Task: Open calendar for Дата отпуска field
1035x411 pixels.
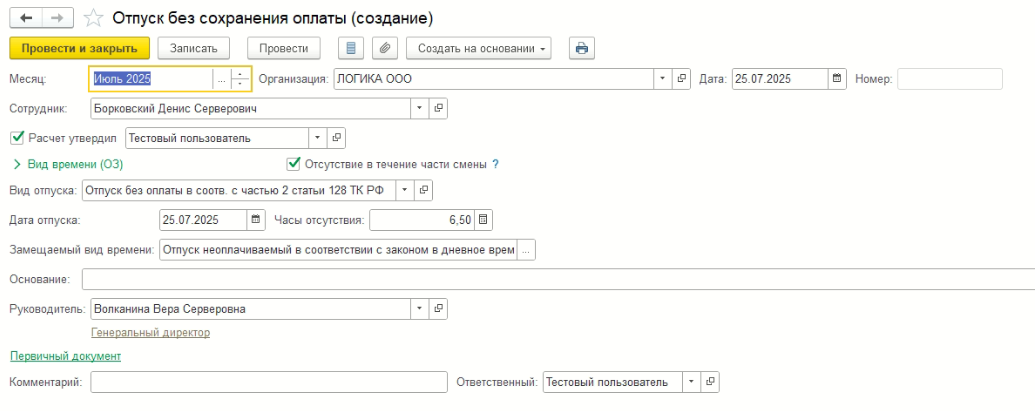Action: [x=256, y=219]
